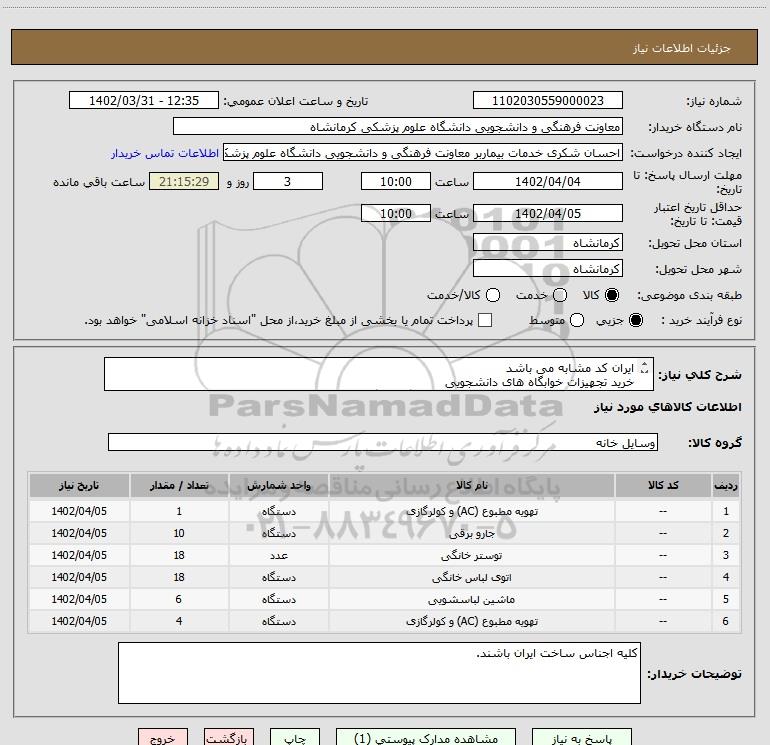This screenshot has height=745, width=770.
Task: Click the scroll arrows in شرح کلی نیاز box
Action: pos(645,367)
